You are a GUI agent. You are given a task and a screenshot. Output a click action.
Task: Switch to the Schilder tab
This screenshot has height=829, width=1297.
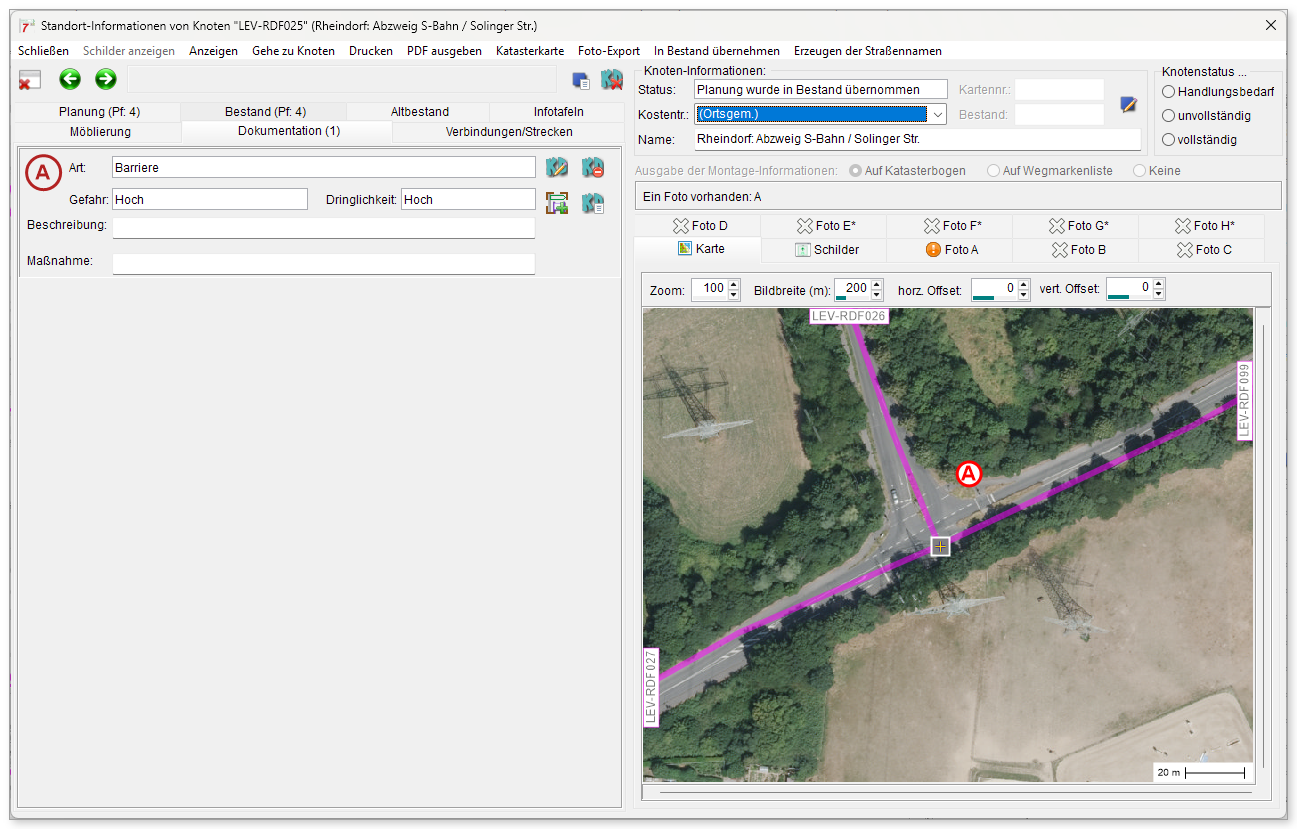(x=824, y=250)
